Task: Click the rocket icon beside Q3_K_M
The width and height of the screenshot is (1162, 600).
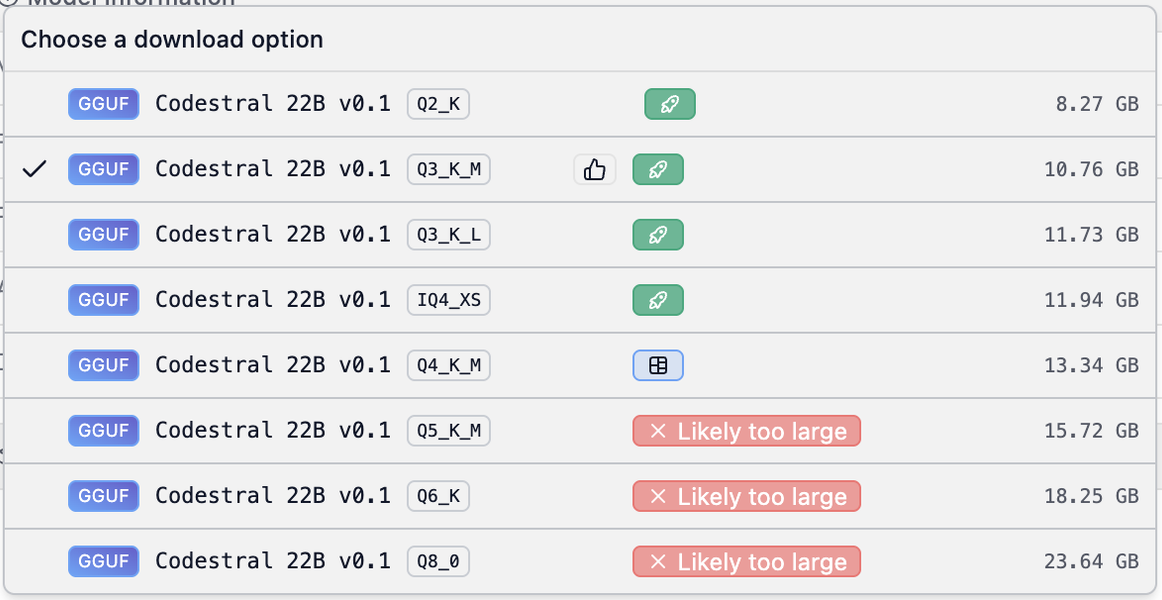Action: click(657, 169)
